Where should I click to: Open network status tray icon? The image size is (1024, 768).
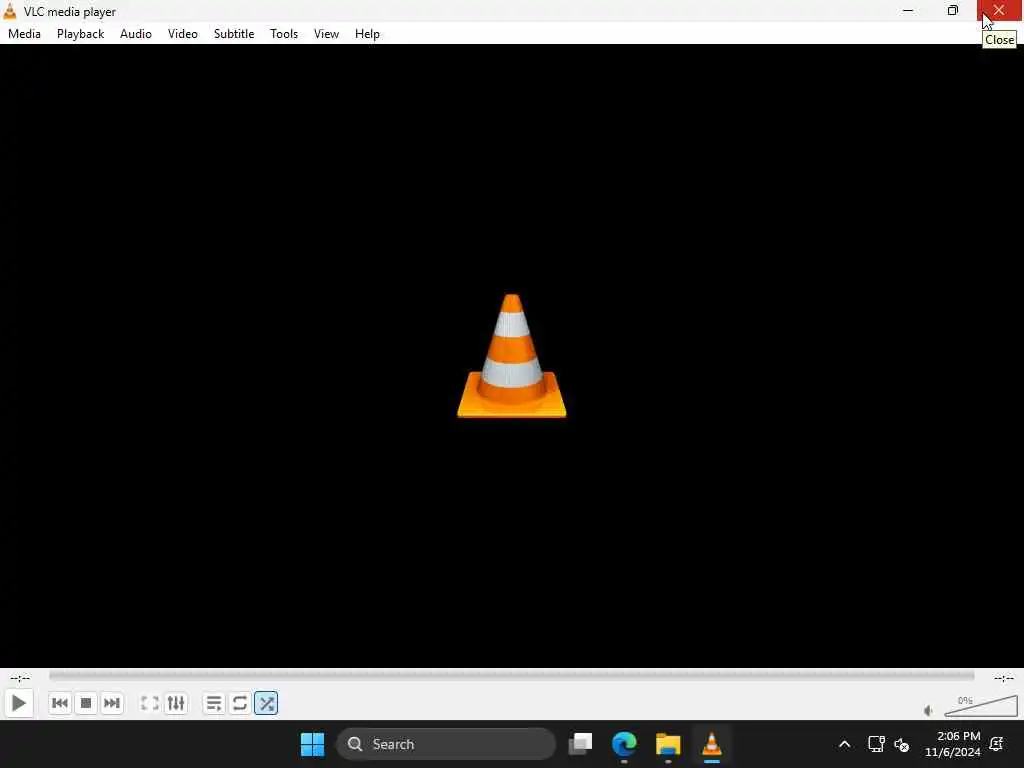pyautogui.click(x=876, y=744)
